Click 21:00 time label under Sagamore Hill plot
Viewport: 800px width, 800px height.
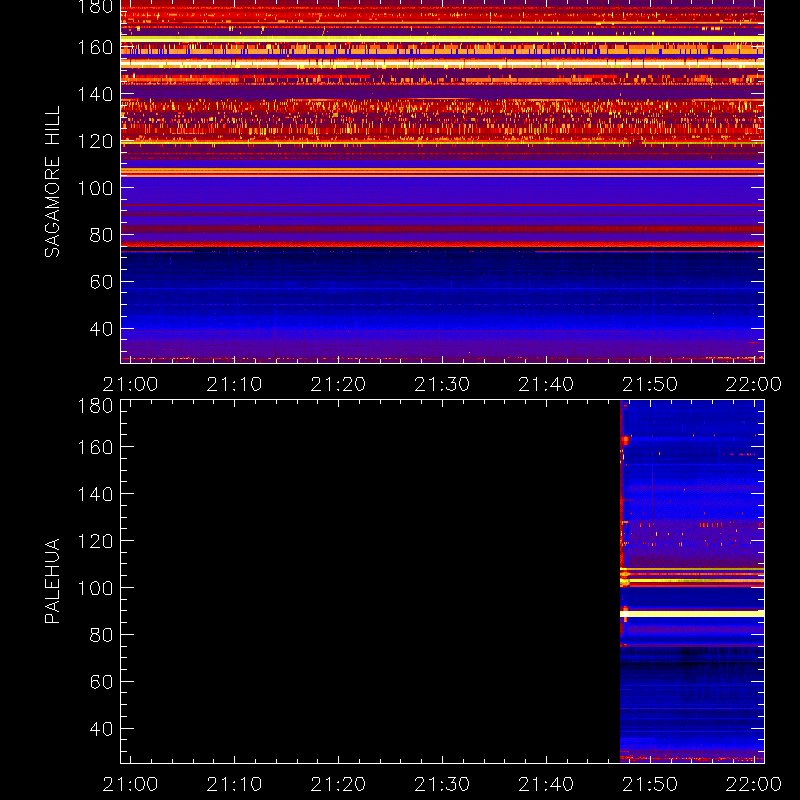130,384
